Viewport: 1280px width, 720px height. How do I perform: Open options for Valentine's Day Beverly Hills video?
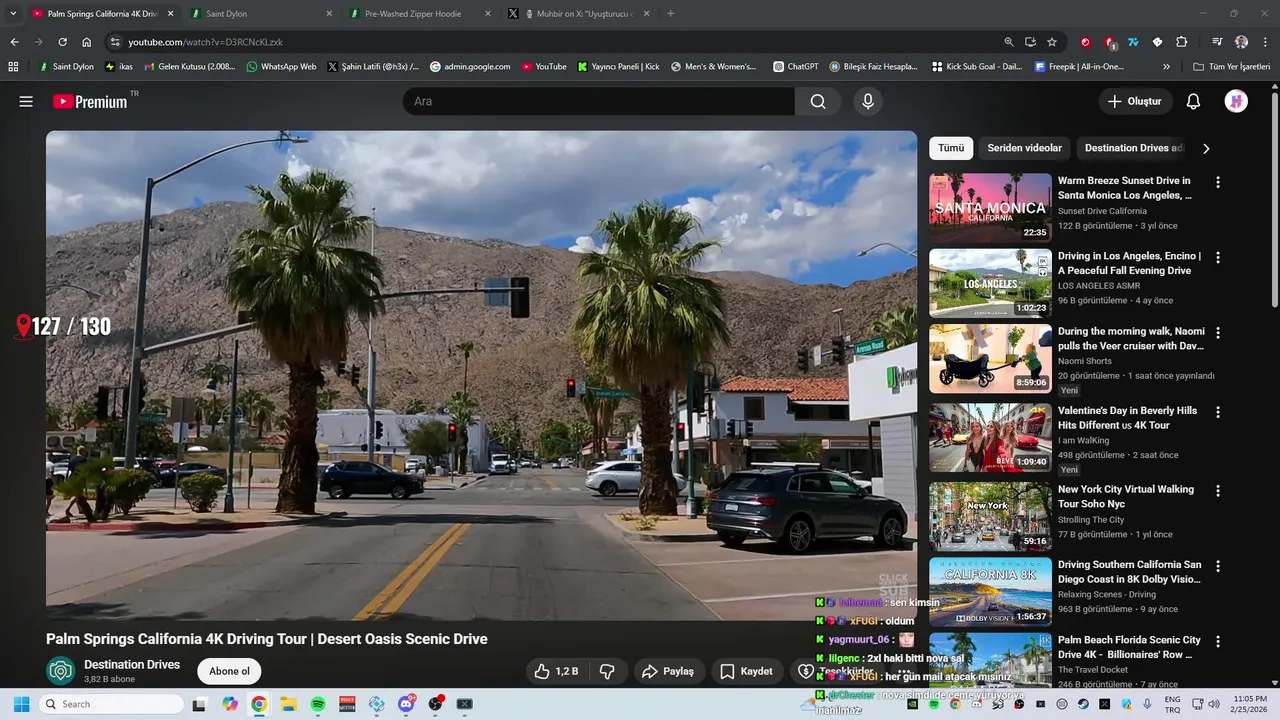point(1218,411)
